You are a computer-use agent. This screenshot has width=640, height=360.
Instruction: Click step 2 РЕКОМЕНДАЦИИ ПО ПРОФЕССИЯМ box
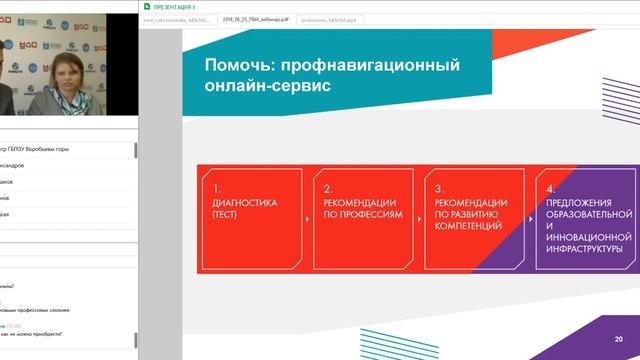tap(363, 219)
